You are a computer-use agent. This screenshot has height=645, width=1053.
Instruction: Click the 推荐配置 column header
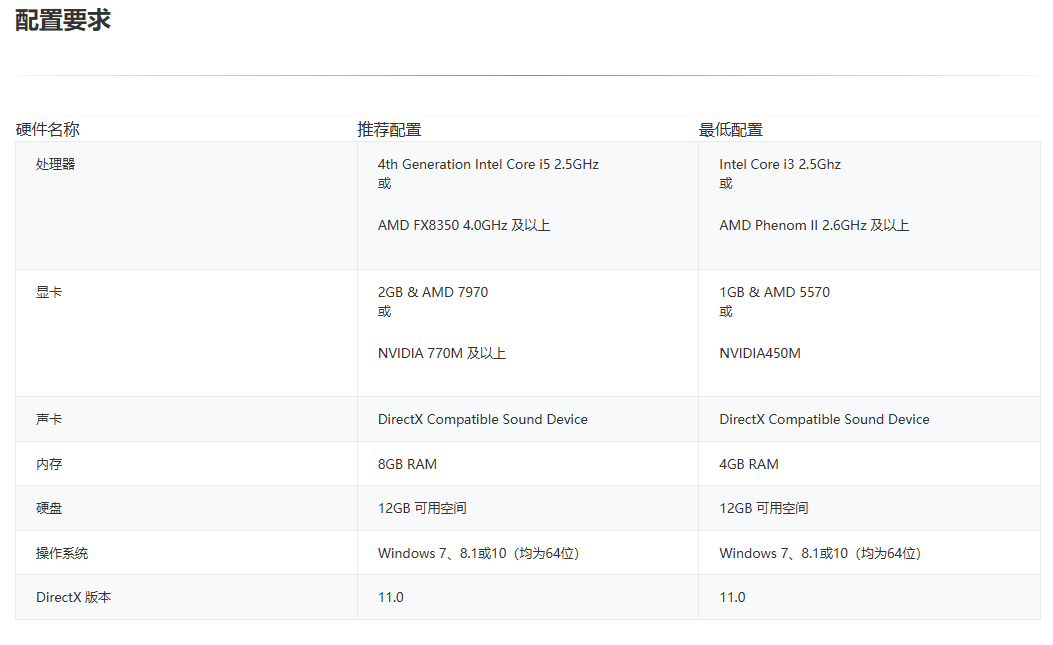(x=390, y=129)
